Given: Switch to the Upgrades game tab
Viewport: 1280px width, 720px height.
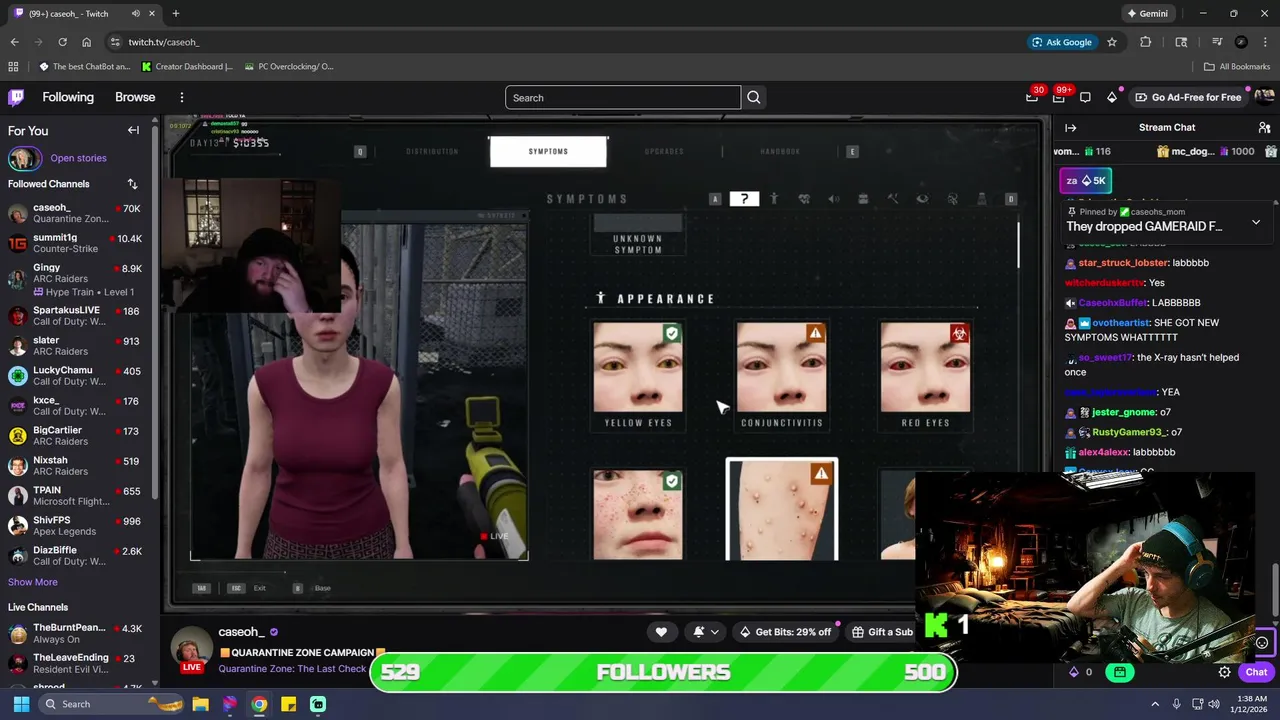Looking at the screenshot, I should [664, 152].
